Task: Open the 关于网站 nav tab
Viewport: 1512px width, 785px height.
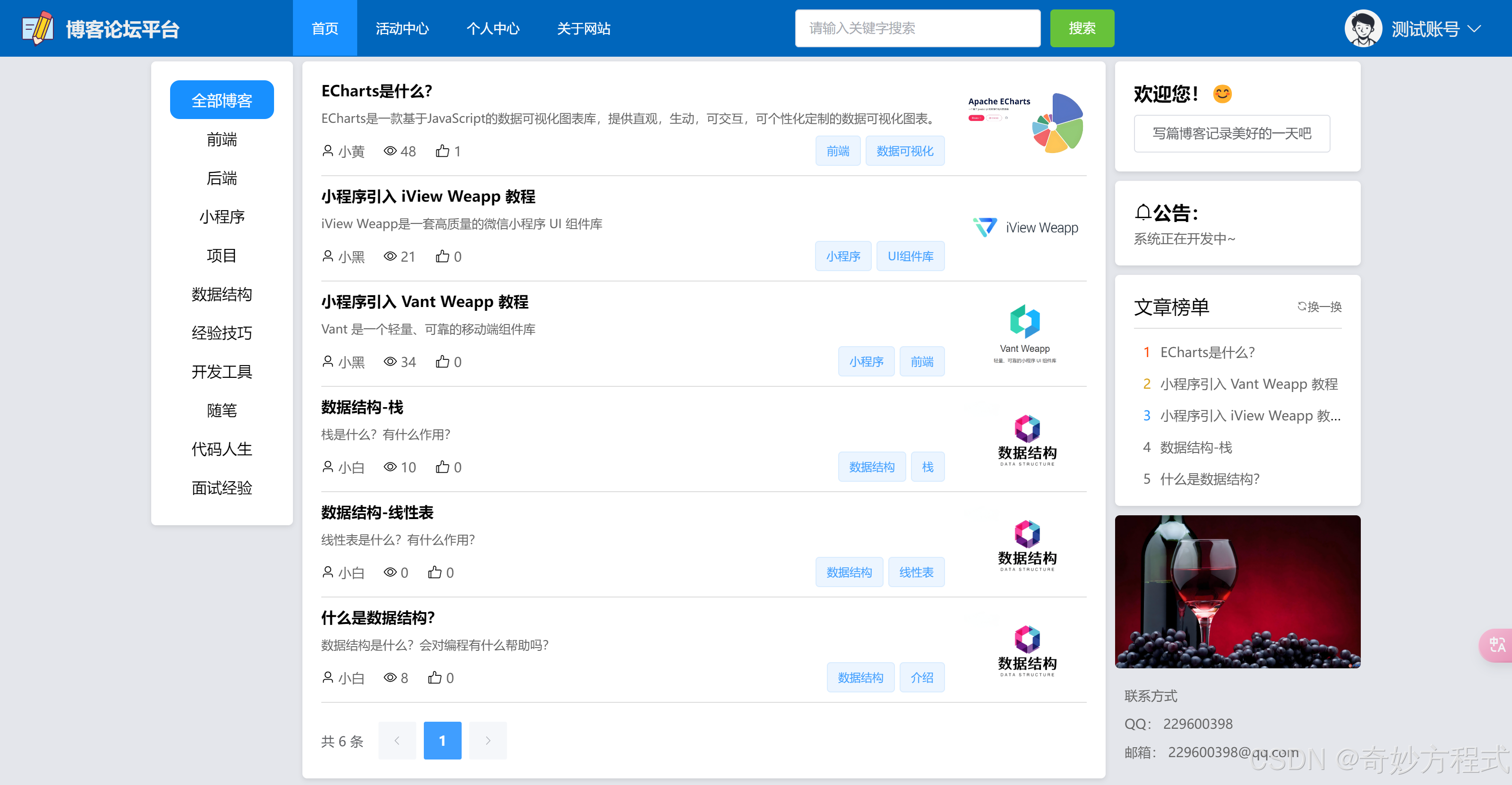Action: (x=584, y=28)
